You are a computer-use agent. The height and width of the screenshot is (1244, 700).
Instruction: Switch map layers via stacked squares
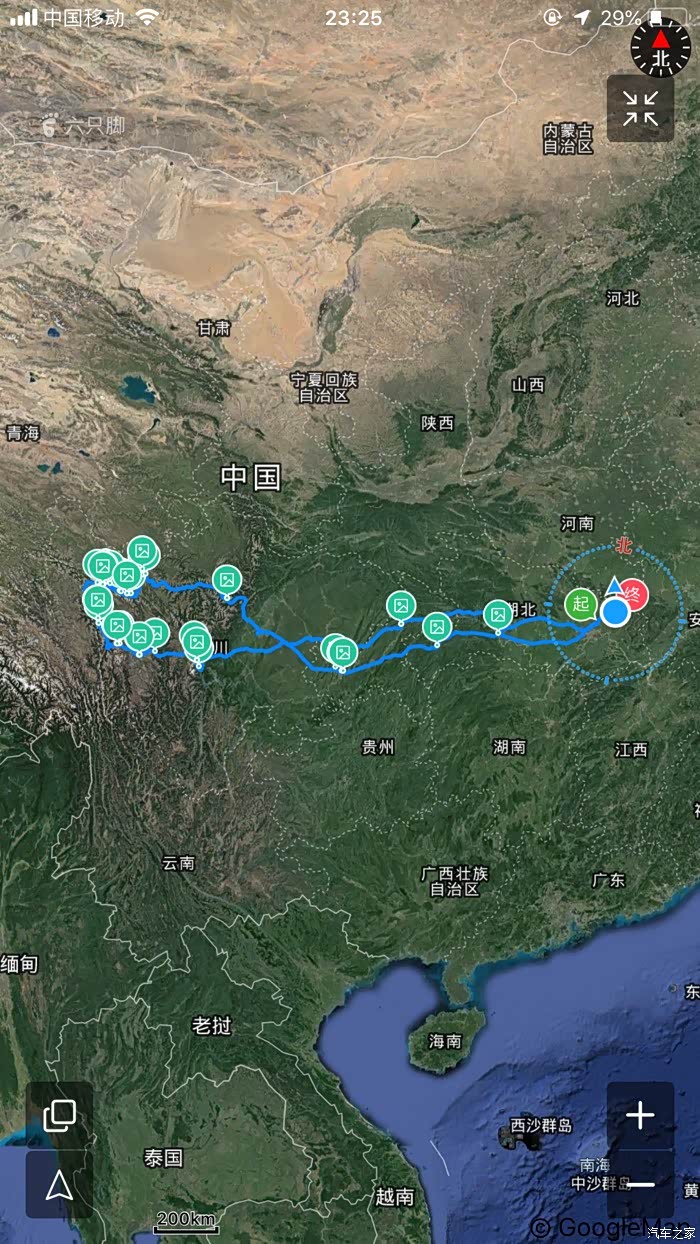click(59, 1114)
